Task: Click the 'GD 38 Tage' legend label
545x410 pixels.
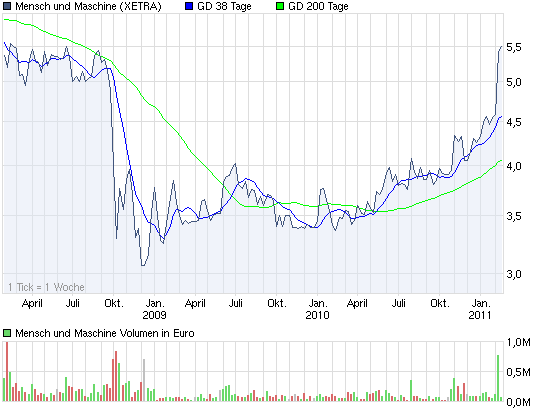Action: pos(224,6)
